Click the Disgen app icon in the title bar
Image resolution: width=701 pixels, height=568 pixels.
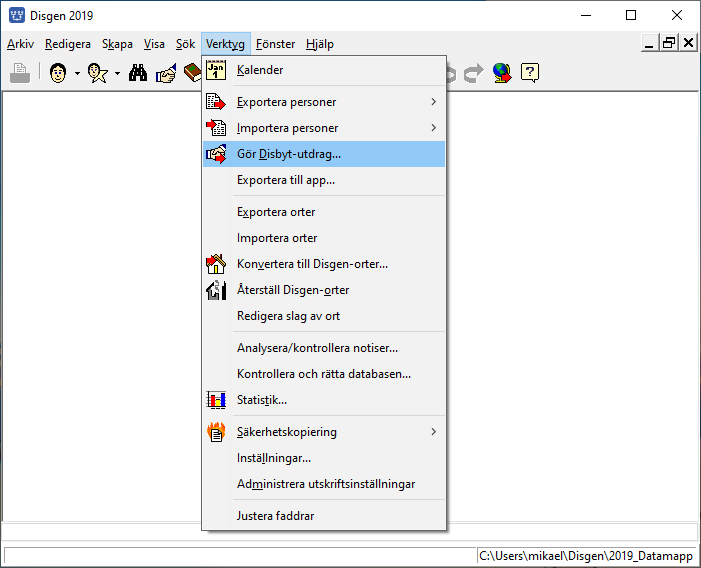tap(17, 15)
